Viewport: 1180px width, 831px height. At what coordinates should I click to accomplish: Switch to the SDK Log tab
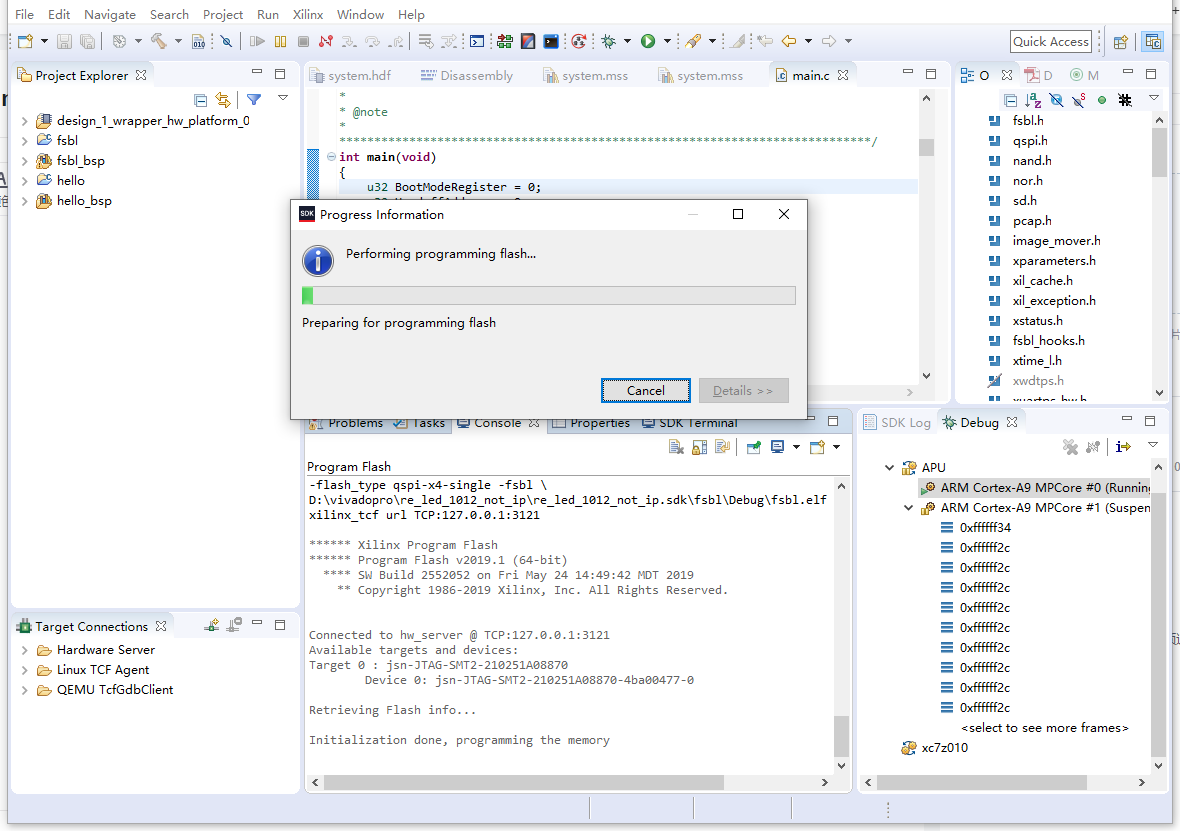[897, 422]
